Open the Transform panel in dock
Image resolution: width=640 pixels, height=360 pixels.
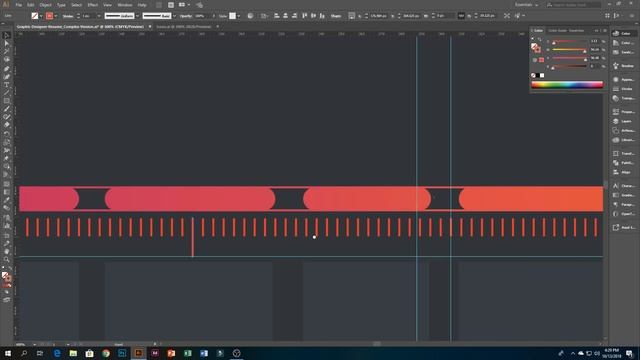(624, 153)
